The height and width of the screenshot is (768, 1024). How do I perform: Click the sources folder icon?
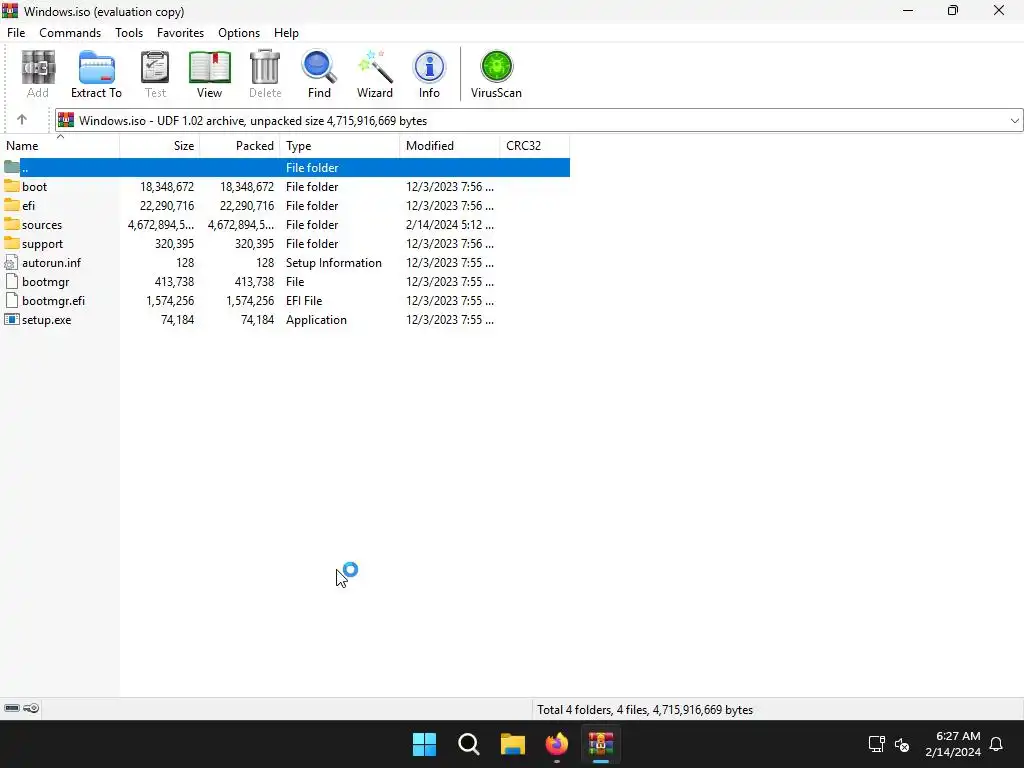tap(12, 224)
